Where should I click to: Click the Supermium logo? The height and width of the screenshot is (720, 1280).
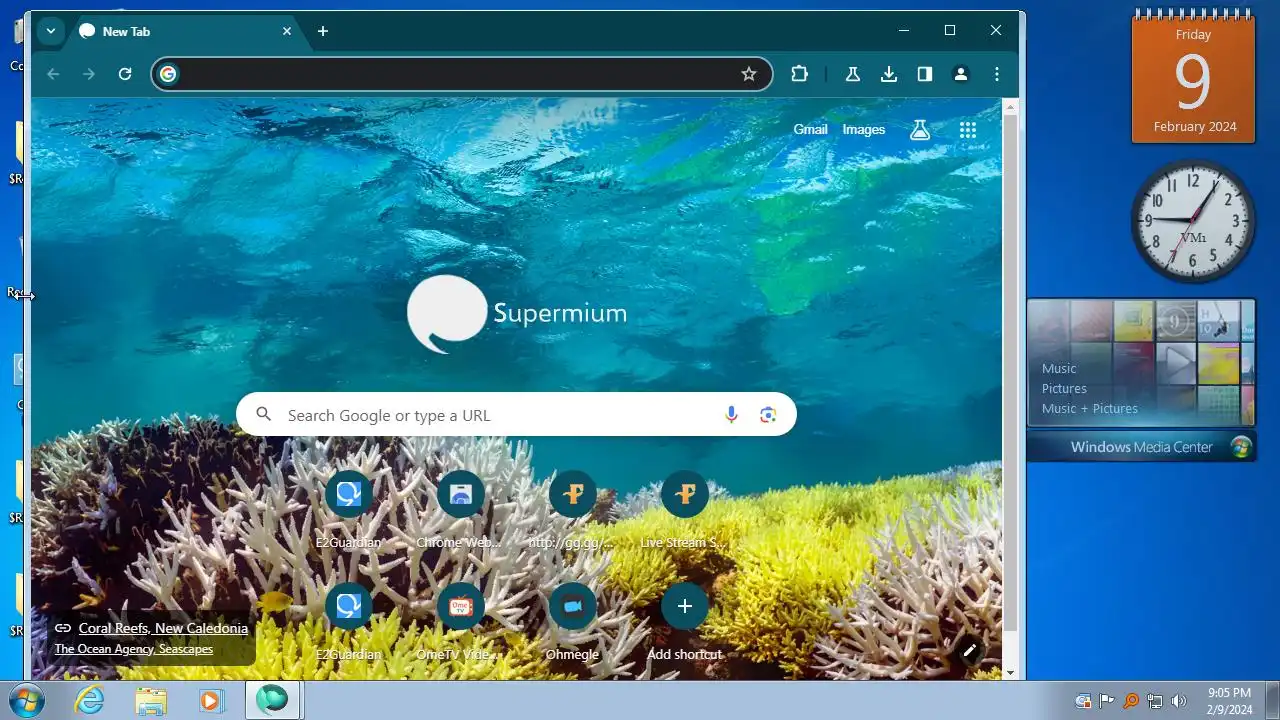[x=517, y=313]
